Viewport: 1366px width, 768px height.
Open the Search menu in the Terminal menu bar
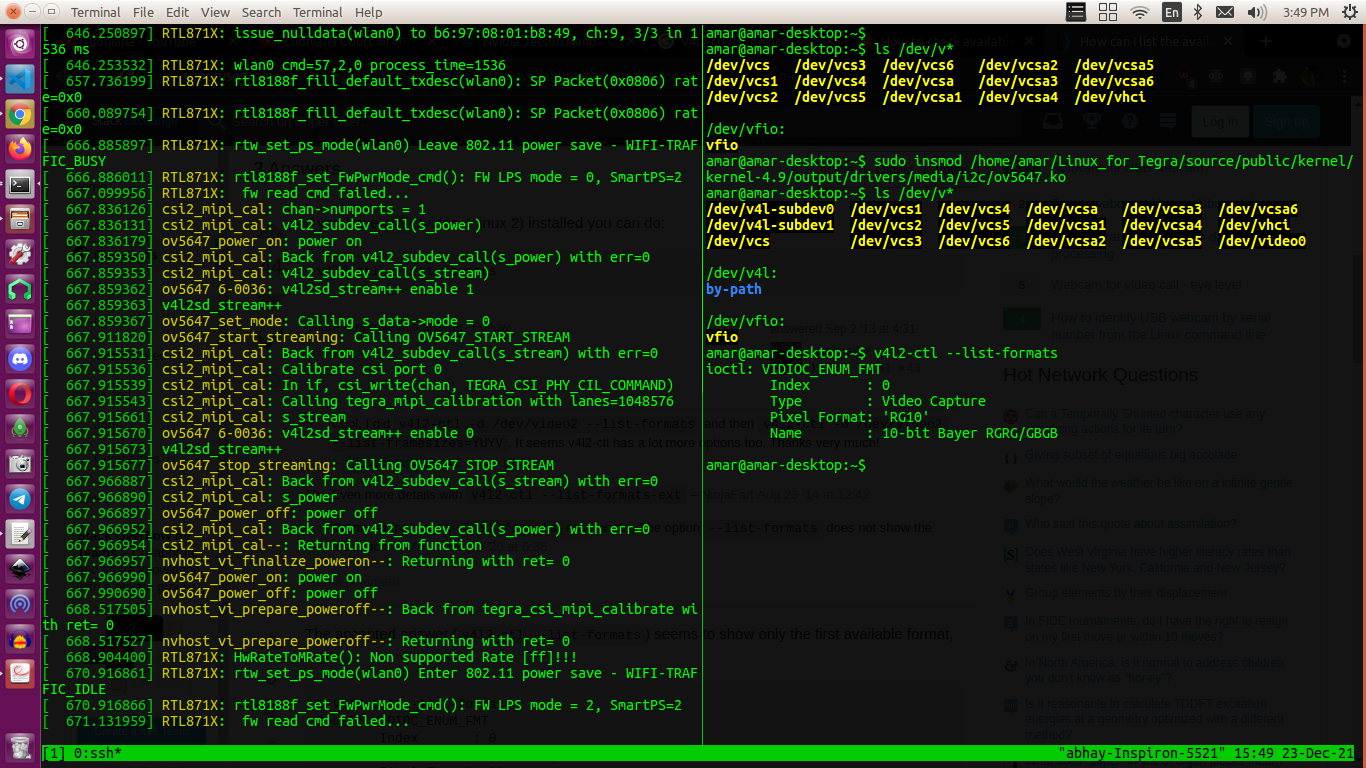[261, 12]
